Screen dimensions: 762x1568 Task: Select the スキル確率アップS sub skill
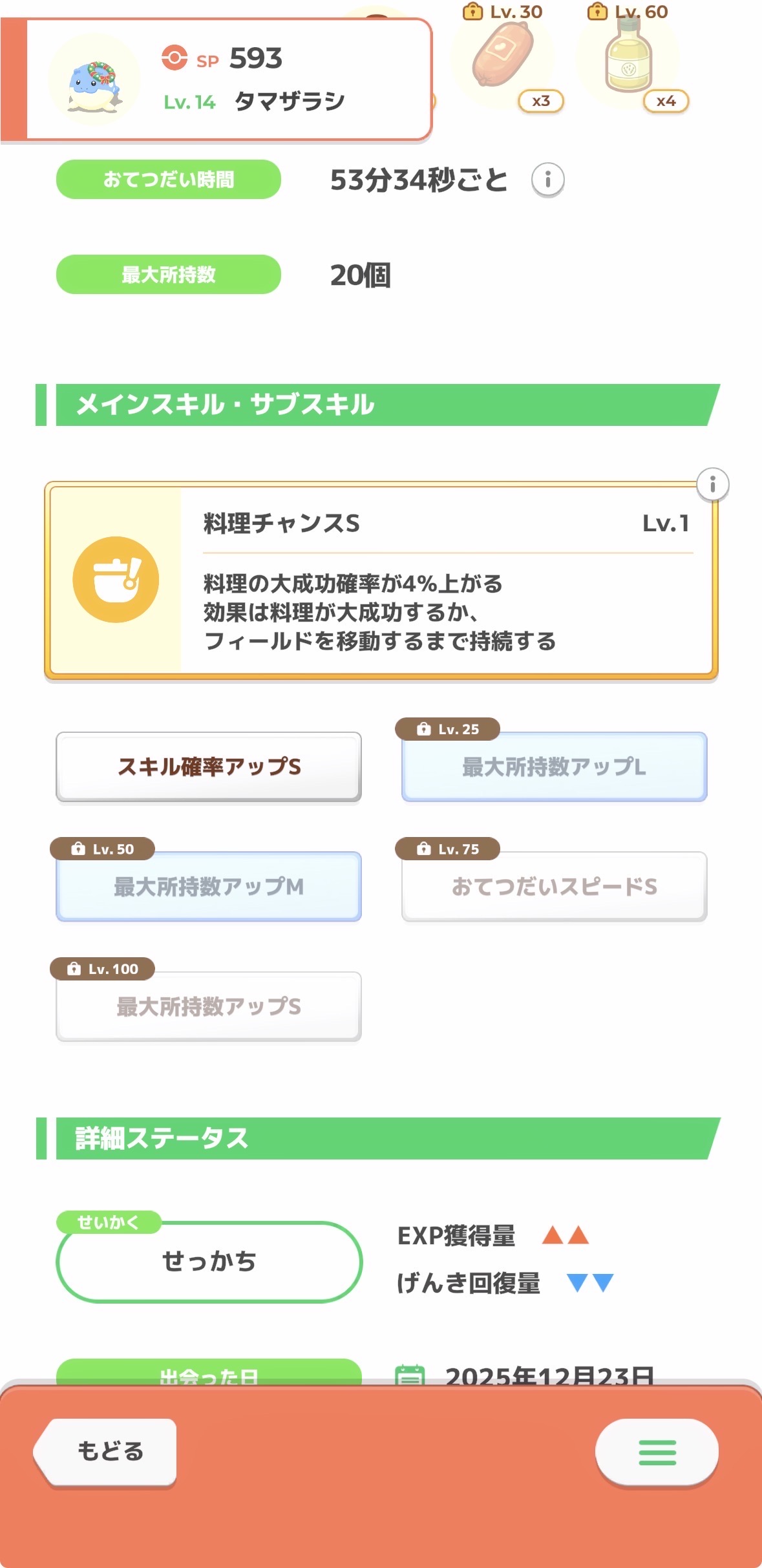pos(209,767)
